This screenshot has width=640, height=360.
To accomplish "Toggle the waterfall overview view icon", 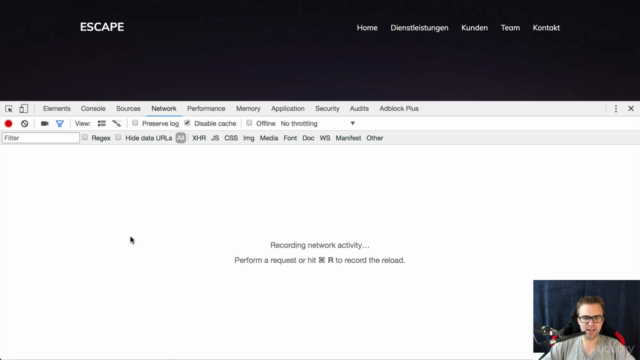I will (x=117, y=124).
